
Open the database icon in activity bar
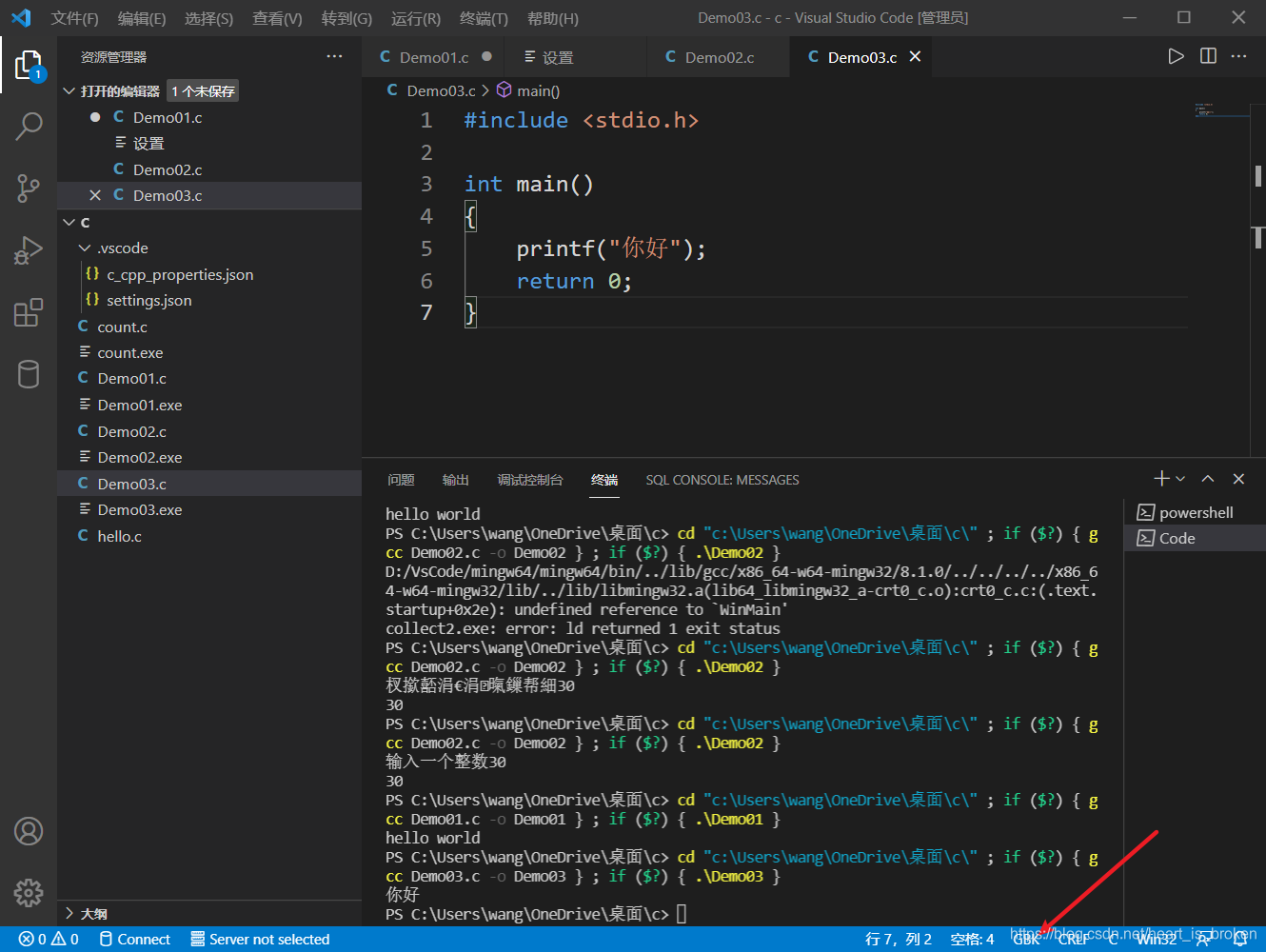pos(29,374)
